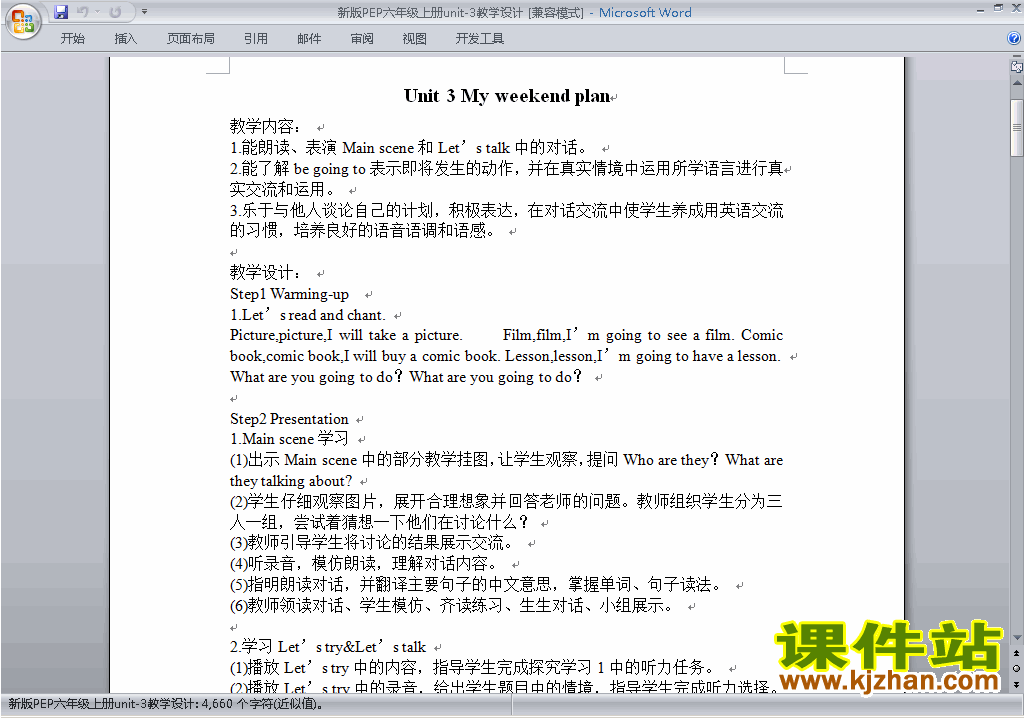Image resolution: width=1024 pixels, height=718 pixels.
Task: Click the vertical scrollbar up arrow
Action: pyautogui.click(x=1017, y=84)
